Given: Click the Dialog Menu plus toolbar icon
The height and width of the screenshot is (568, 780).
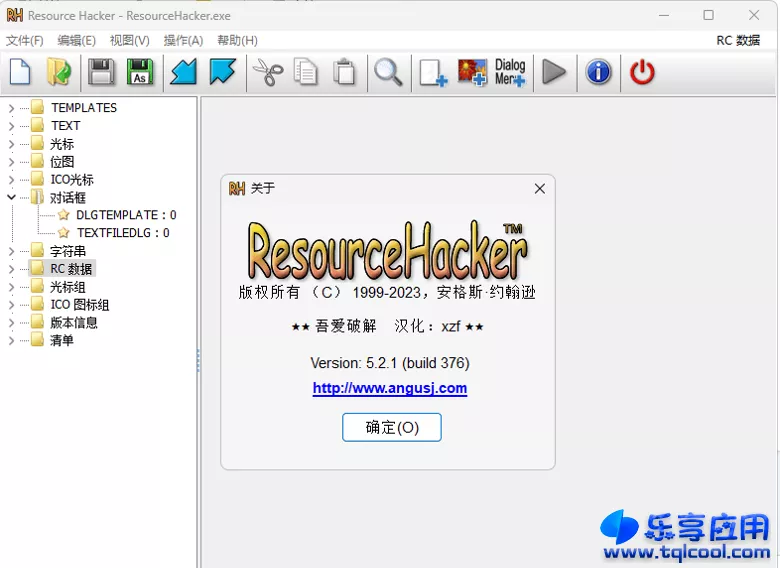Looking at the screenshot, I should (x=510, y=73).
